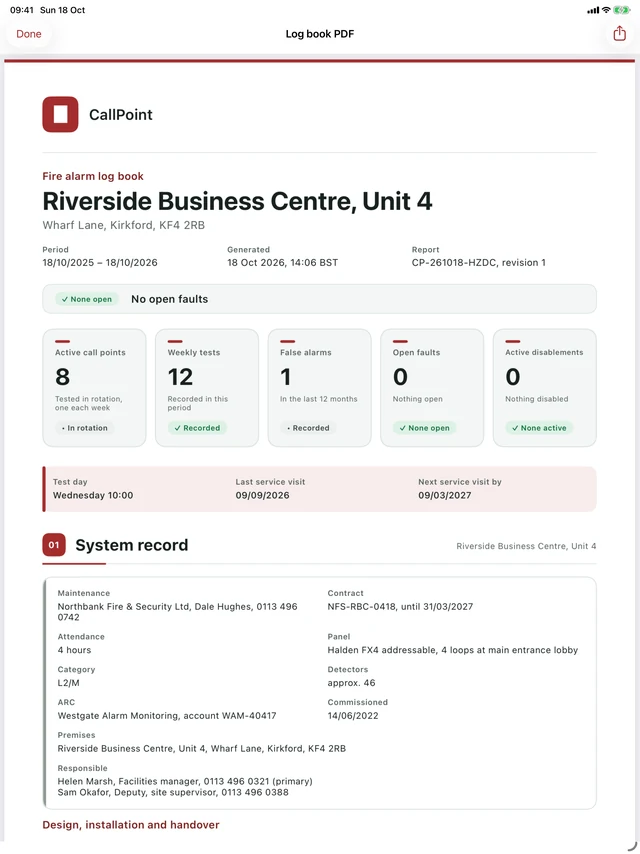Image resolution: width=640 pixels, height=854 pixels.
Task: Click the 'Fire alarm log book' label
Action: click(93, 176)
